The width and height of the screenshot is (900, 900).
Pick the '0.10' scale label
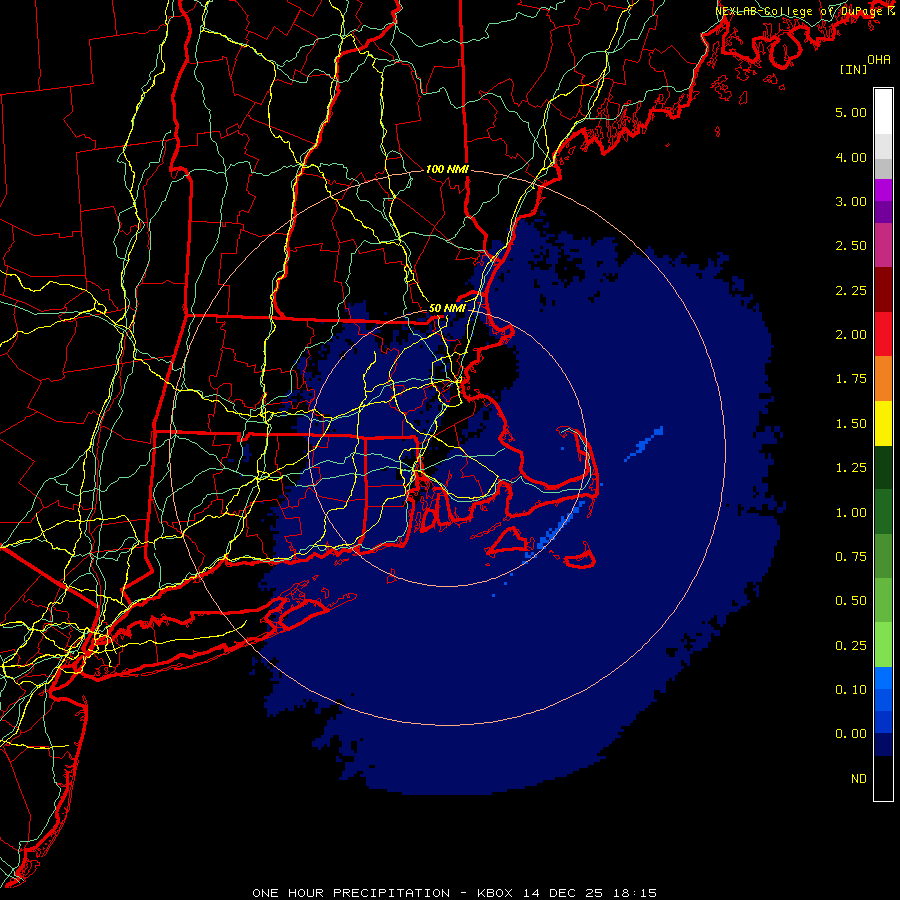click(851, 690)
